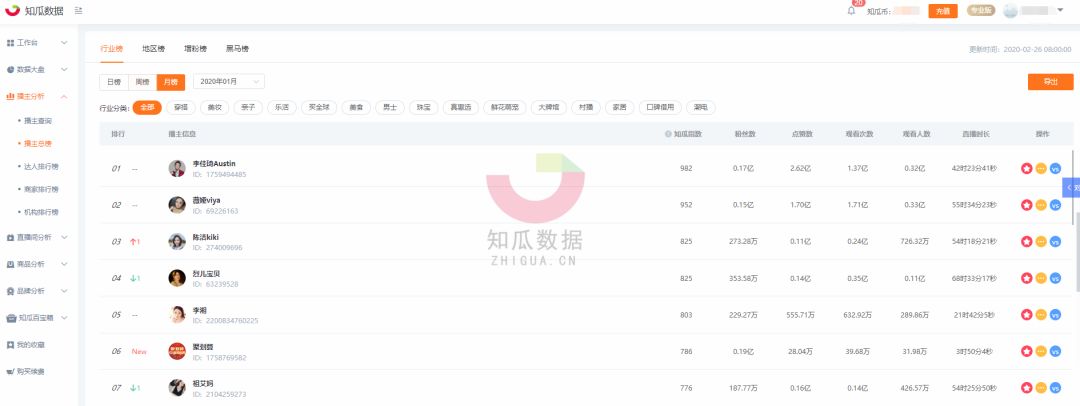The image size is (1080, 406).
Task: Click favorite star icon for 李佳琦Austin
Action: (1026, 168)
